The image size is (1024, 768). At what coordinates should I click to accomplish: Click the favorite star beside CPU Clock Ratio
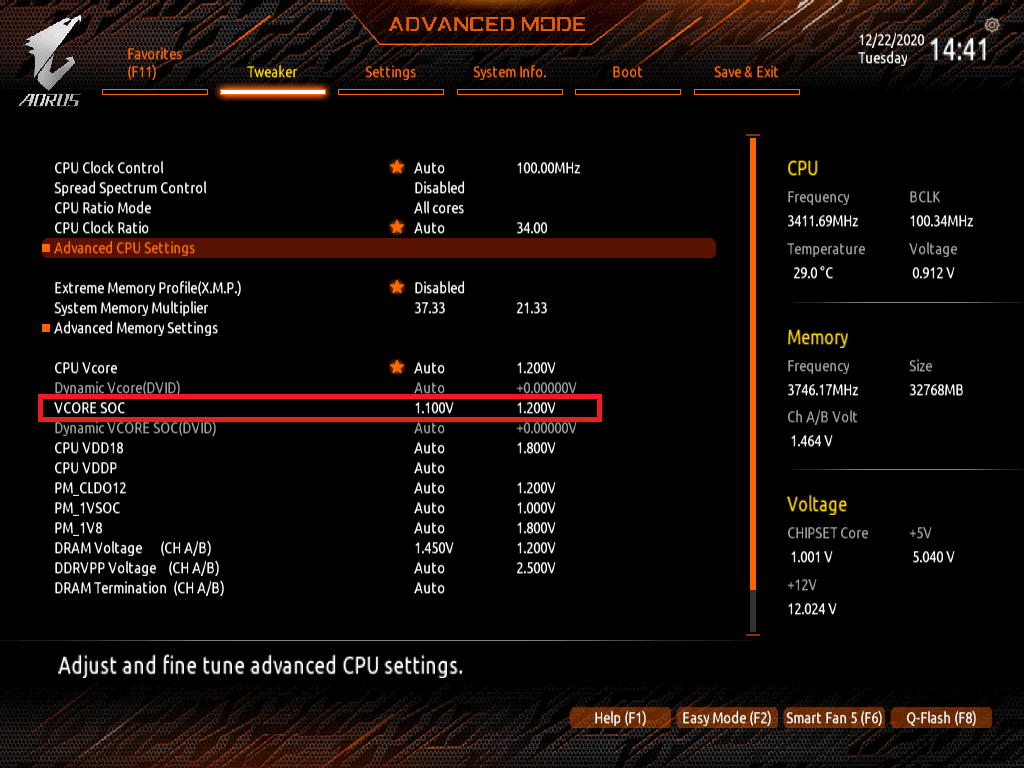396,227
